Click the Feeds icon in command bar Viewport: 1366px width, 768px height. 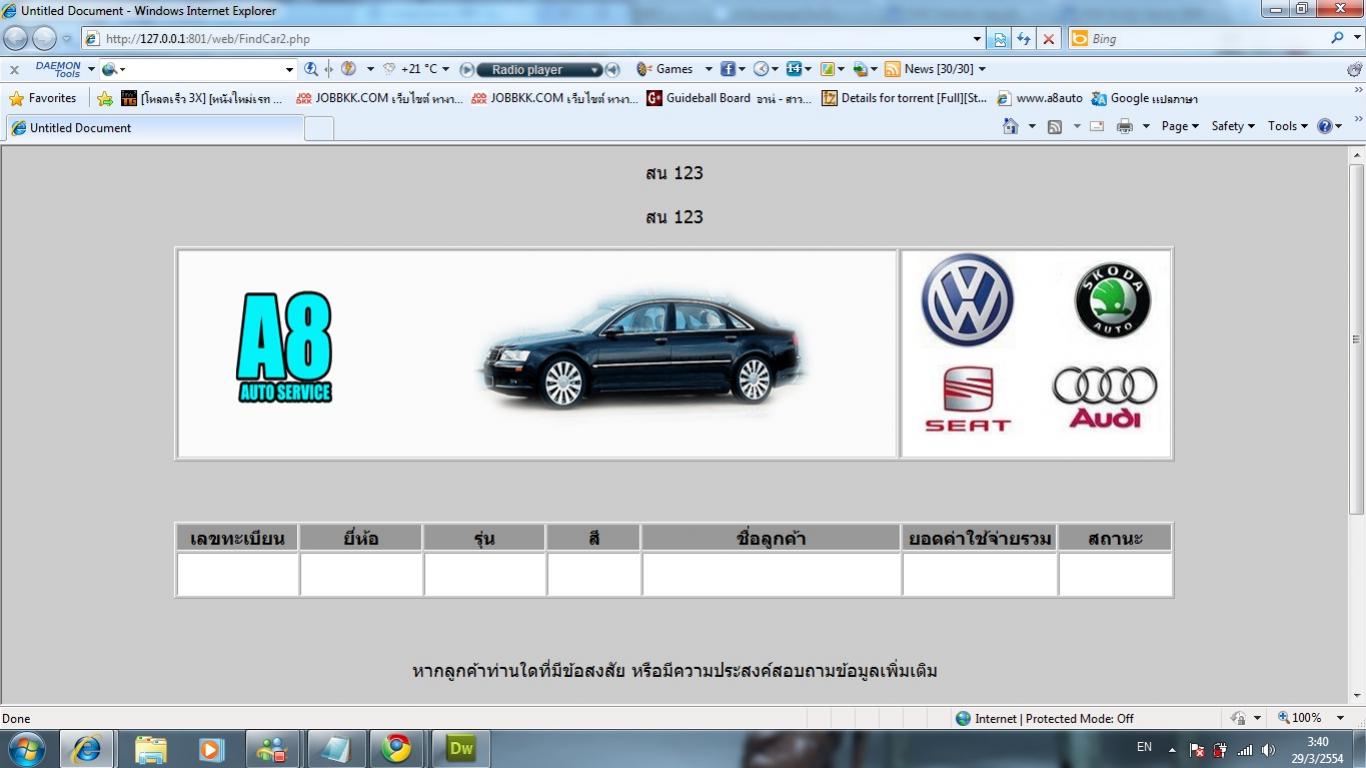[x=1055, y=126]
